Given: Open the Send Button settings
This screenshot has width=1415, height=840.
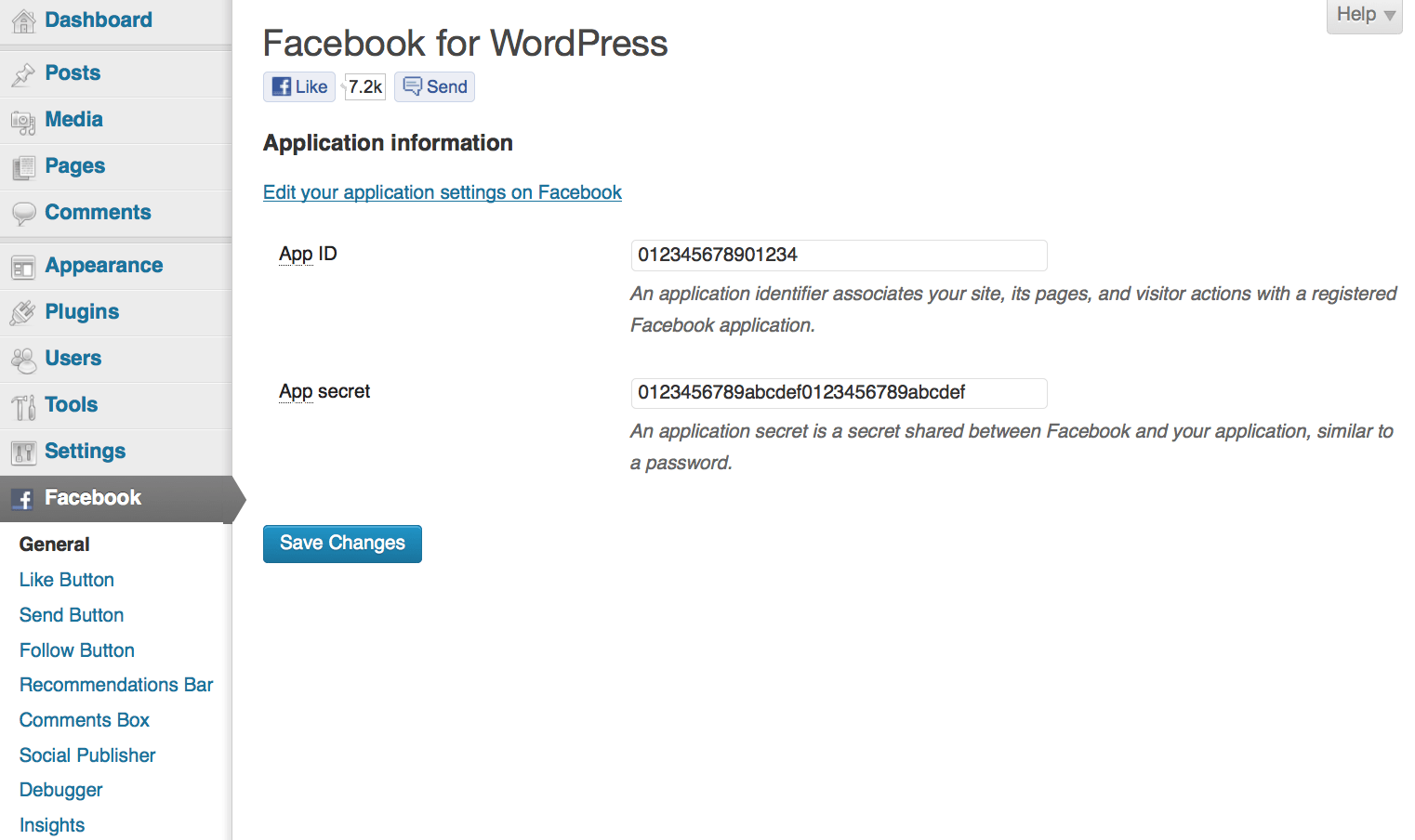Looking at the screenshot, I should [x=72, y=615].
